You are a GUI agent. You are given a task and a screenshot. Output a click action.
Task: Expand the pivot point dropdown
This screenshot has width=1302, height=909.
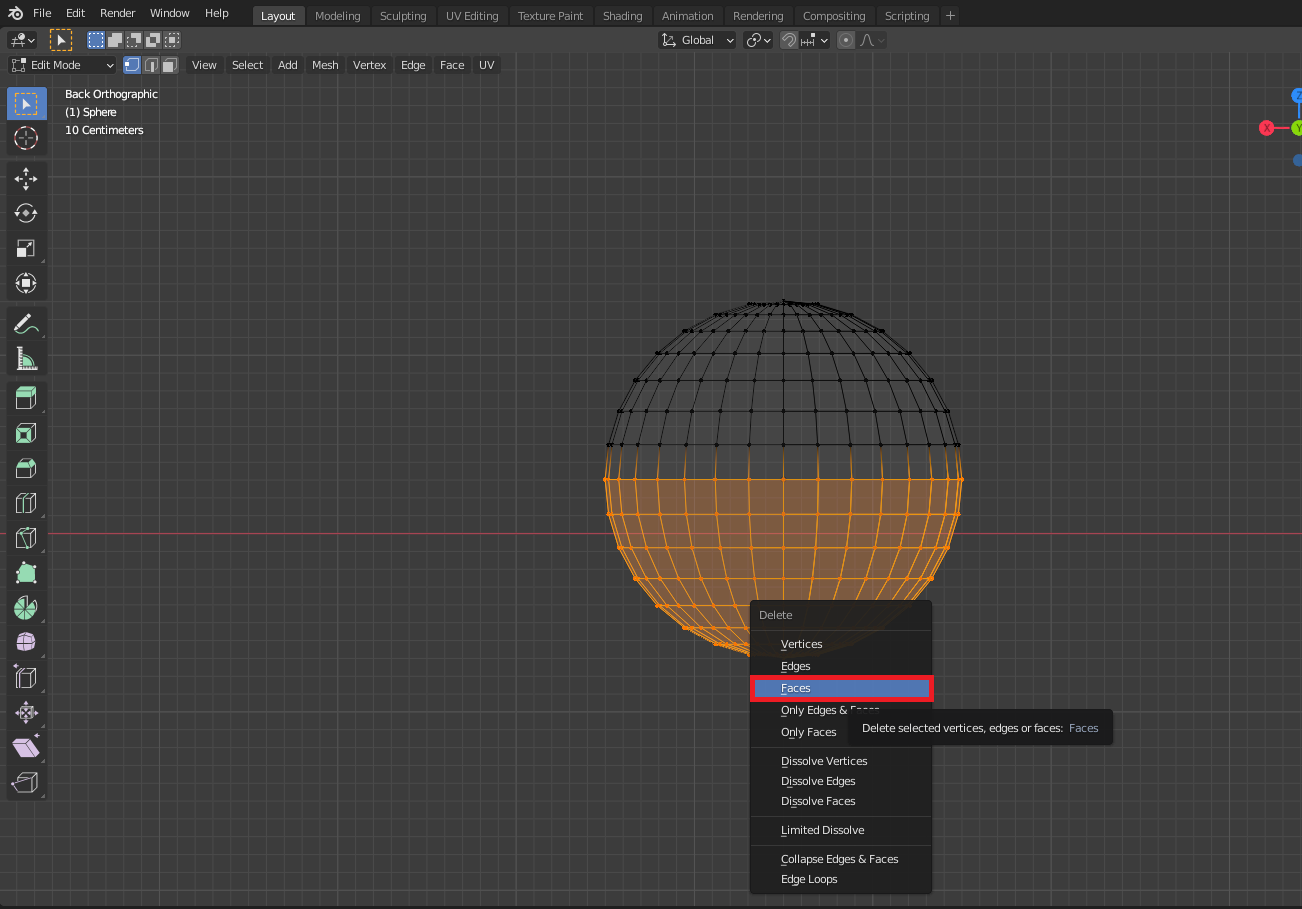click(760, 40)
